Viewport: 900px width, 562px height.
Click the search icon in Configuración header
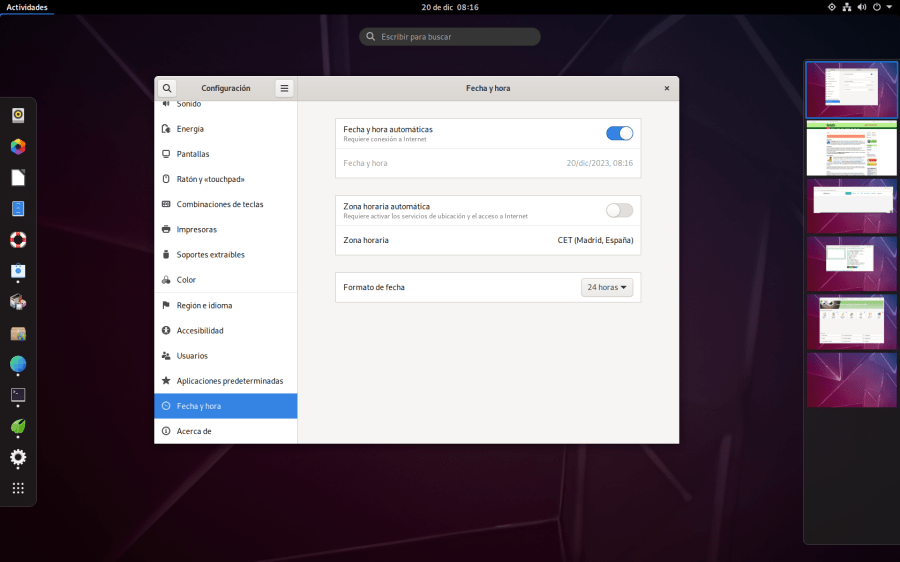(167, 88)
